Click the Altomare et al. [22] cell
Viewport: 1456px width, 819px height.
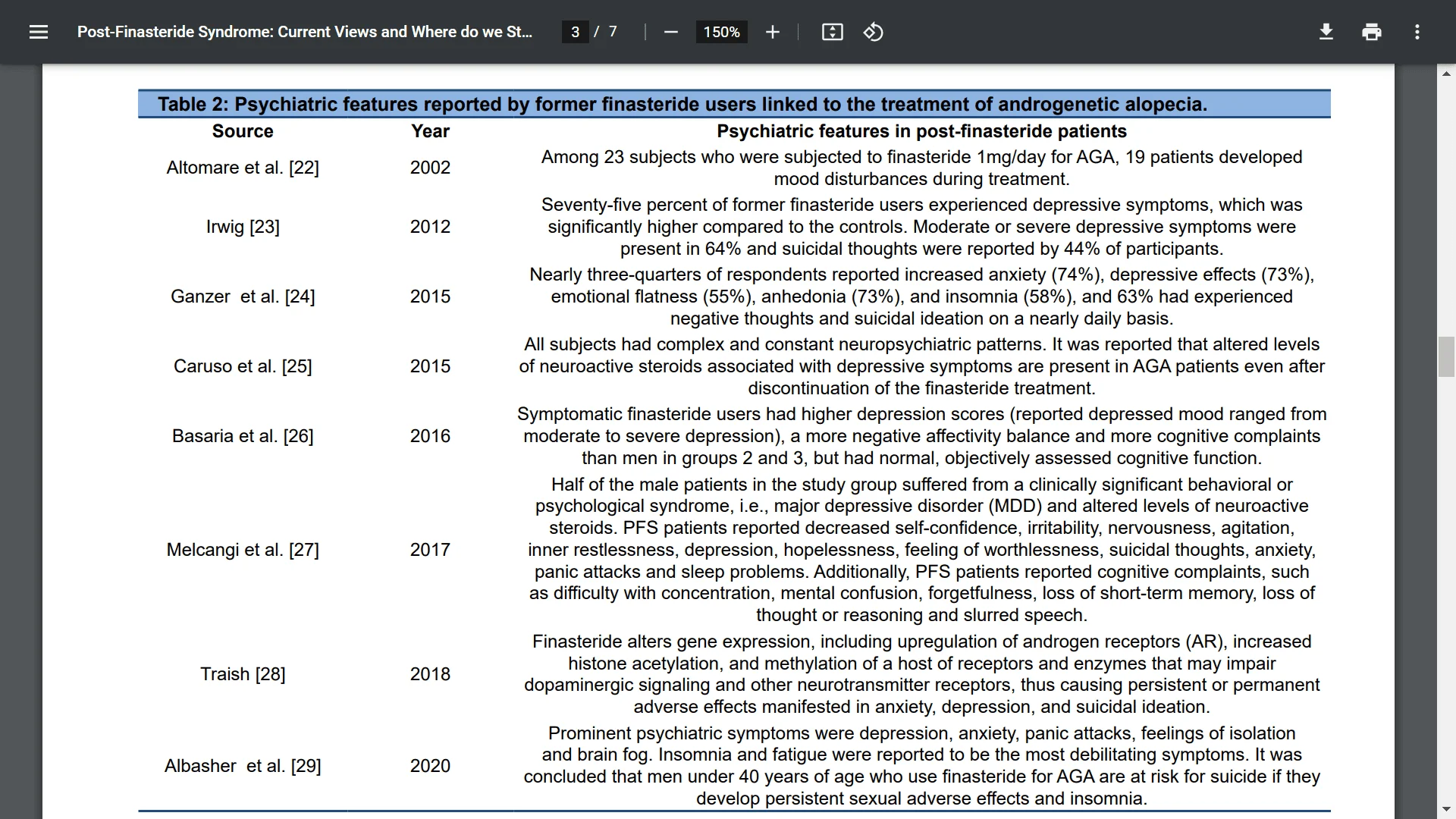[x=243, y=168]
